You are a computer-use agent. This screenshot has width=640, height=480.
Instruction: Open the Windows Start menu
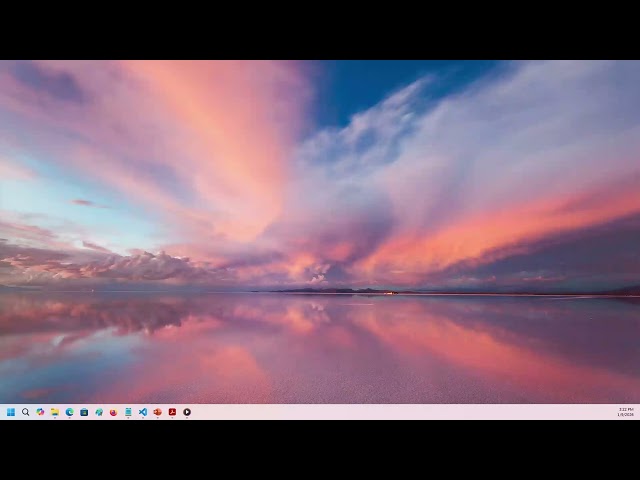point(11,412)
